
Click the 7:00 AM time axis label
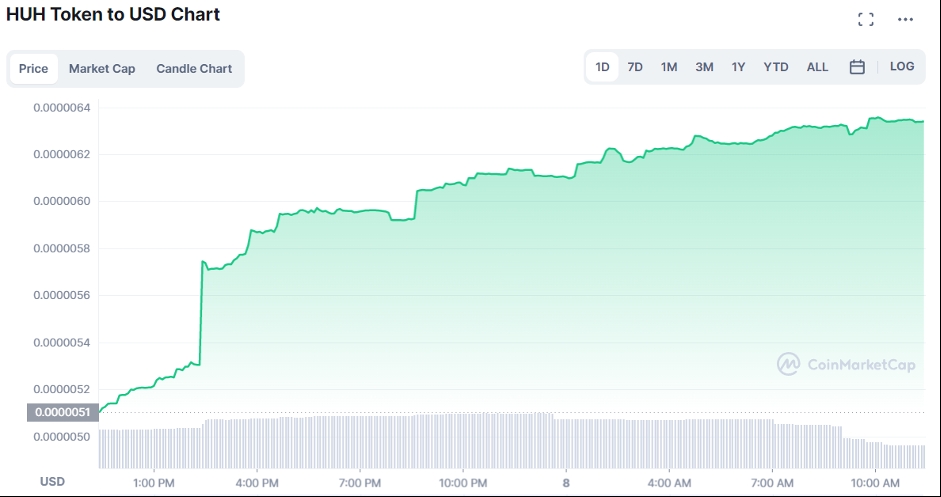pos(772,483)
